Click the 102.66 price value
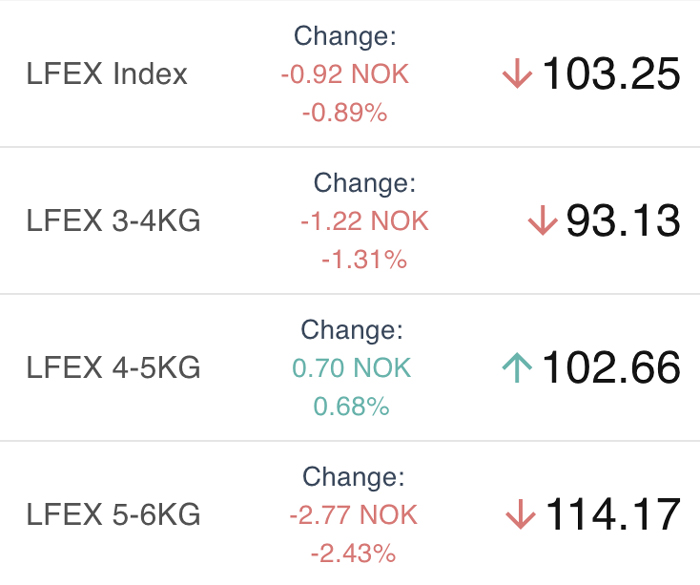The width and height of the screenshot is (700, 585). [611, 367]
